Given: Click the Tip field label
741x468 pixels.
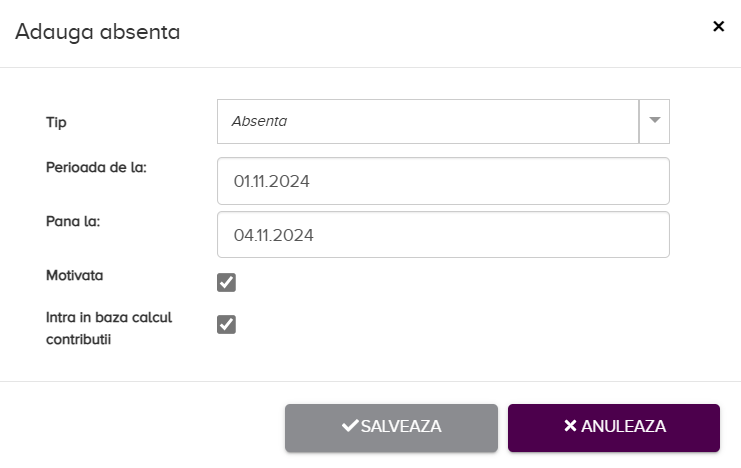Looking at the screenshot, I should click(56, 122).
